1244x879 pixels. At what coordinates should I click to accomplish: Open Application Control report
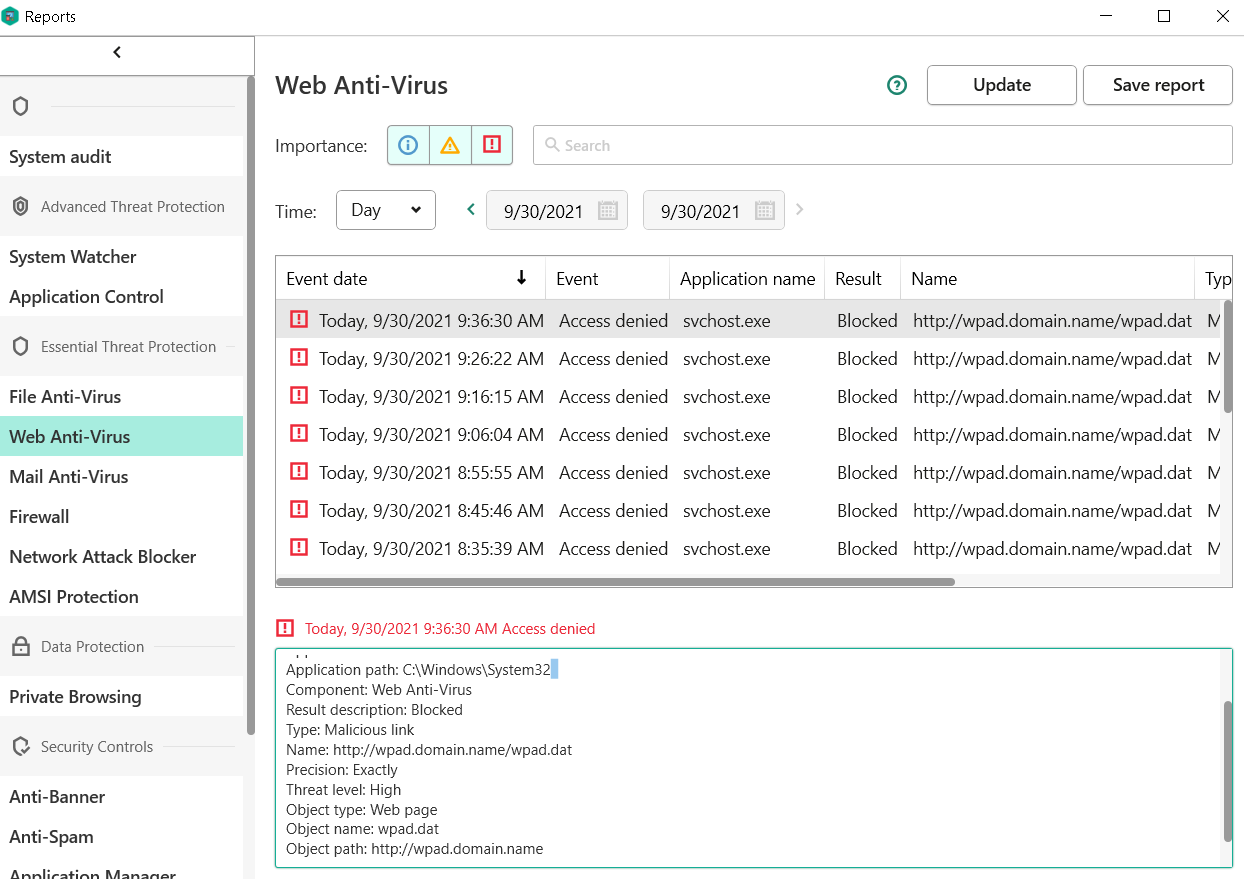coord(121,297)
